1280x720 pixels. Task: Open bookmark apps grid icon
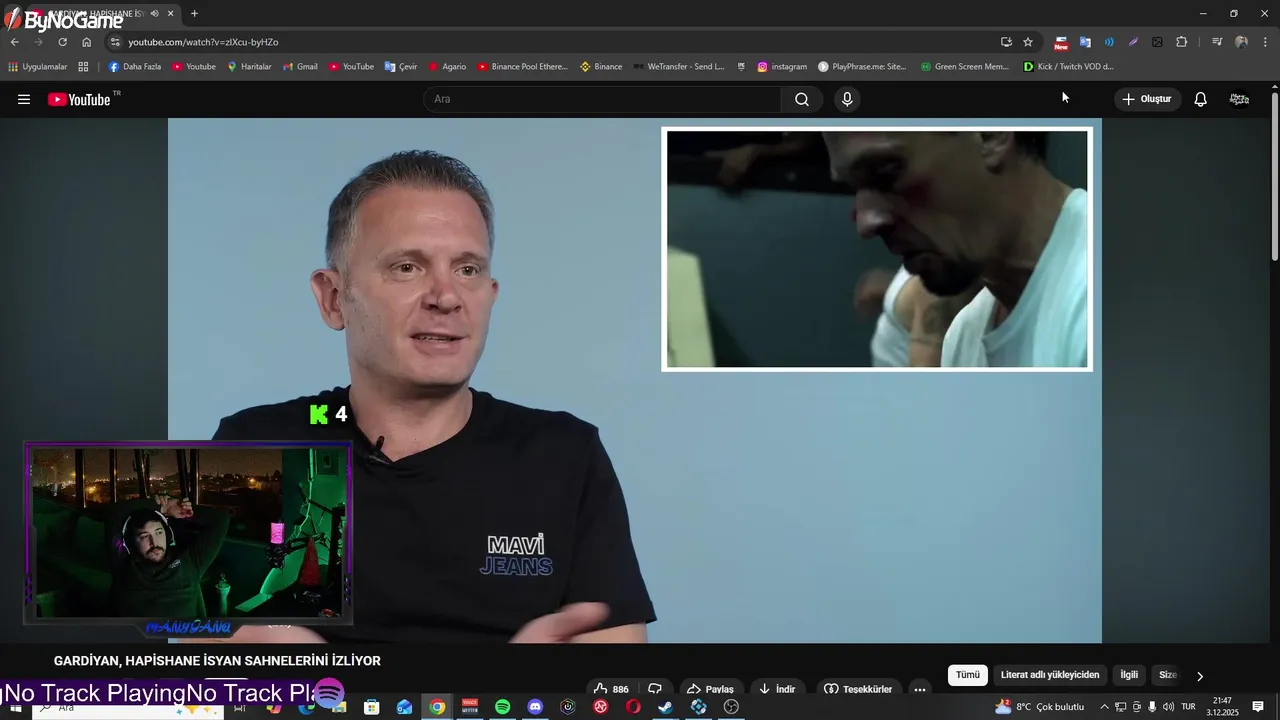(83, 67)
